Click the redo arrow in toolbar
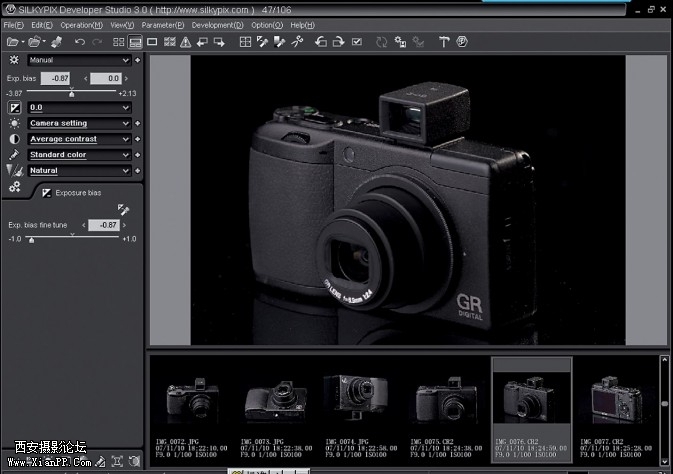673x474 pixels. click(95, 42)
